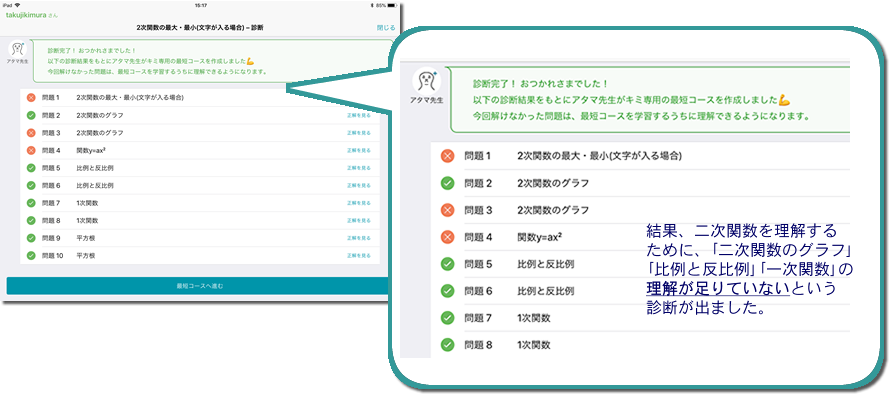Tap the battery icon in the iPad status bar
Image resolution: width=890 pixels, height=395 pixels.
392,5
